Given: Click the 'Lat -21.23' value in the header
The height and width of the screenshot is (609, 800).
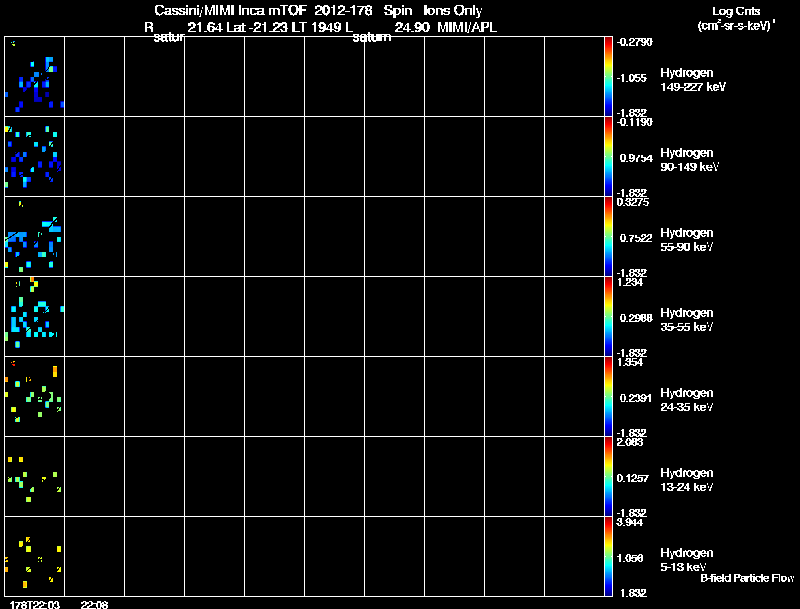Looking at the screenshot, I should point(257,28).
